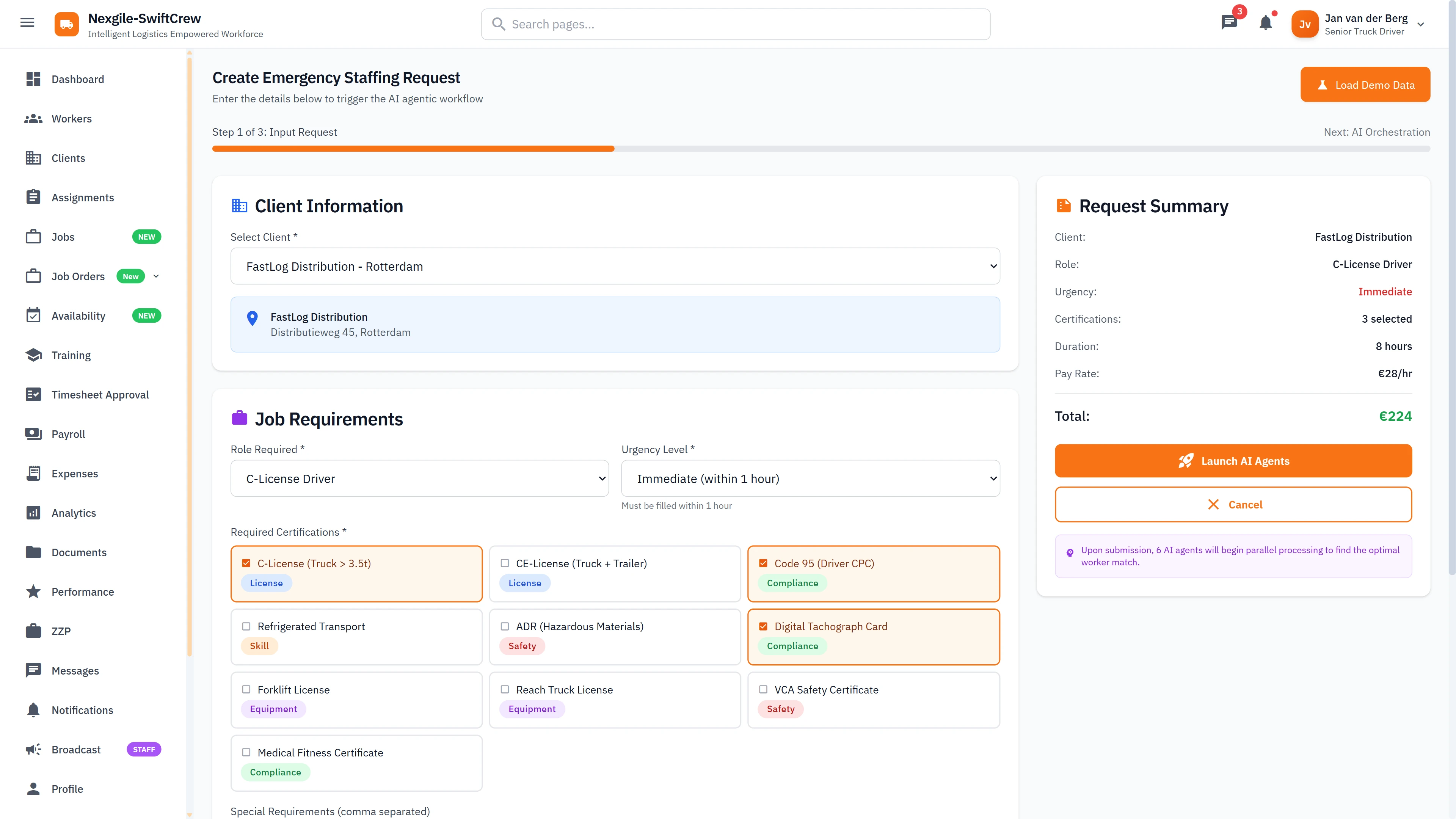
Task: Launch AI Agents for the request
Action: [x=1233, y=461]
